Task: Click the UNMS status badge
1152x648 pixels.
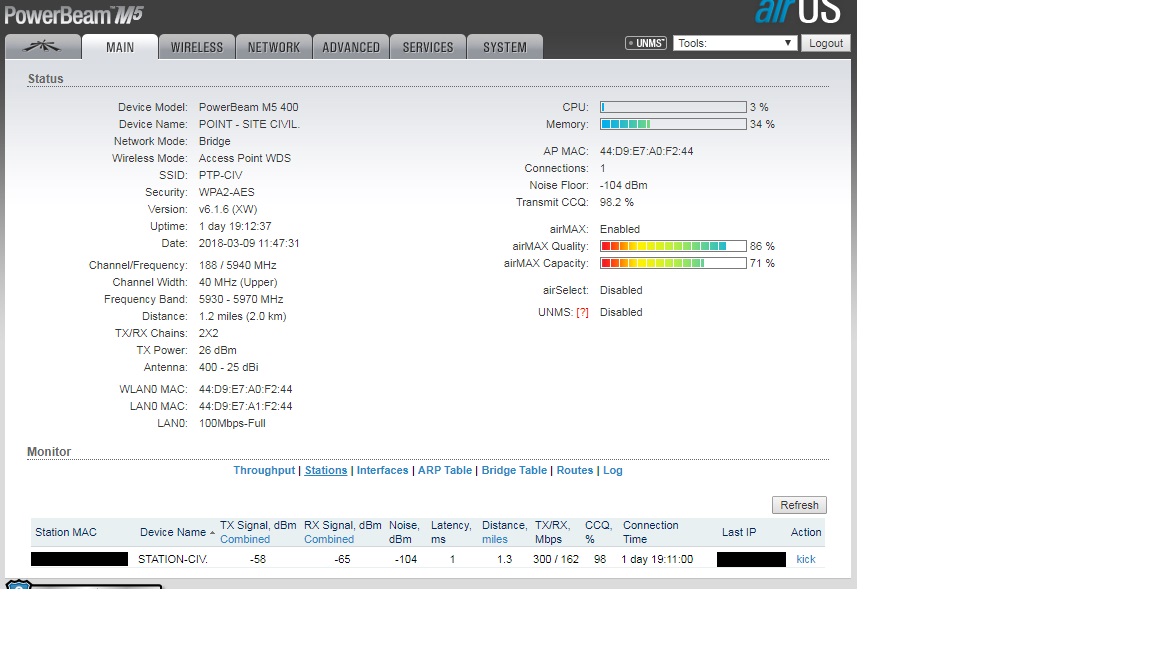Action: pyautogui.click(x=646, y=43)
